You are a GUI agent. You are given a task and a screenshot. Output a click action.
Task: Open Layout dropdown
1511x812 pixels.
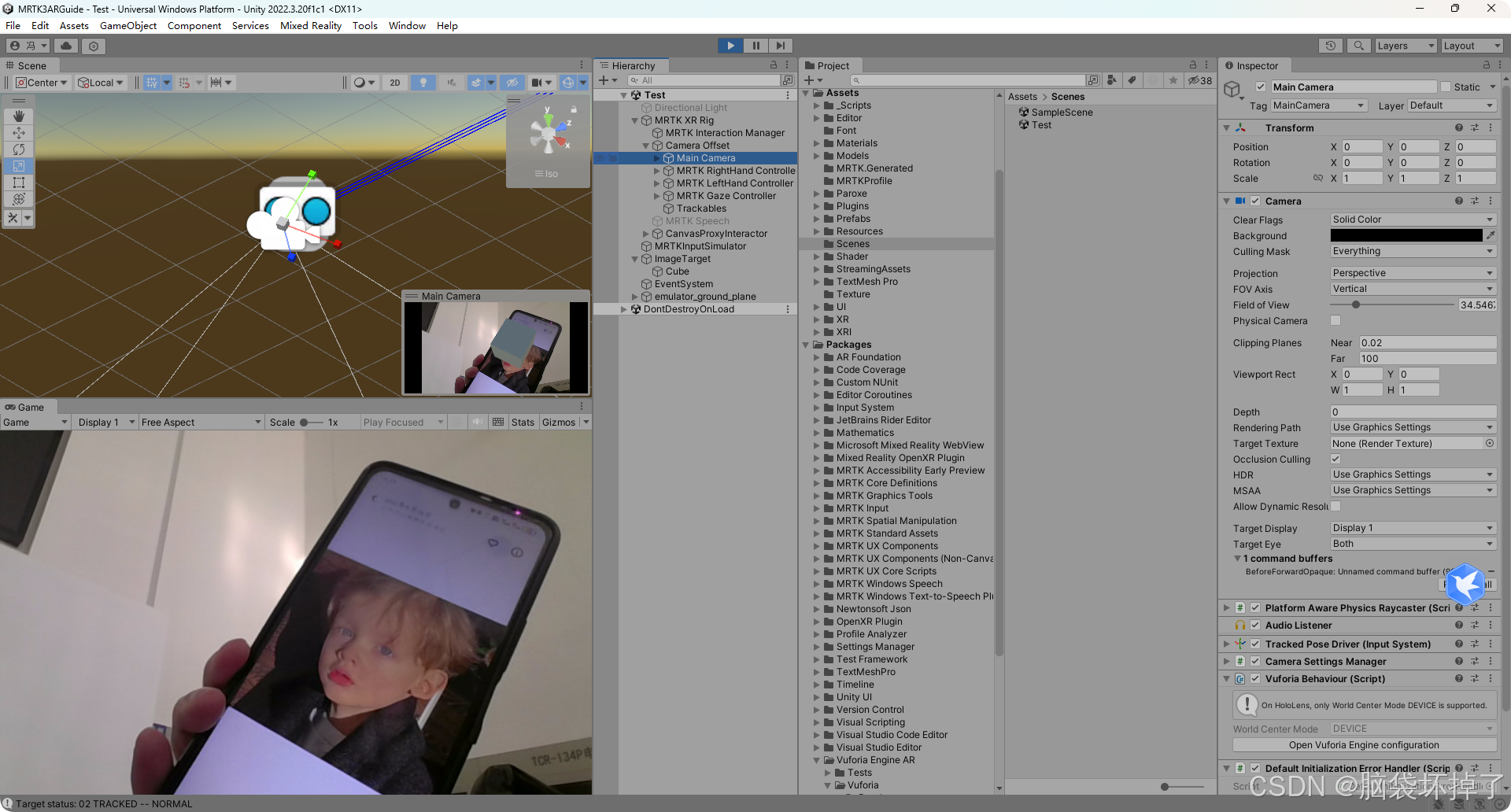1472,46
